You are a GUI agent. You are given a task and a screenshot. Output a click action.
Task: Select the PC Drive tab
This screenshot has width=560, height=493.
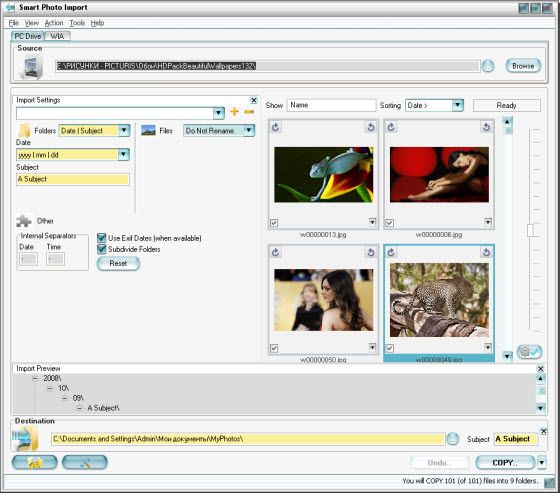pyautogui.click(x=28, y=36)
